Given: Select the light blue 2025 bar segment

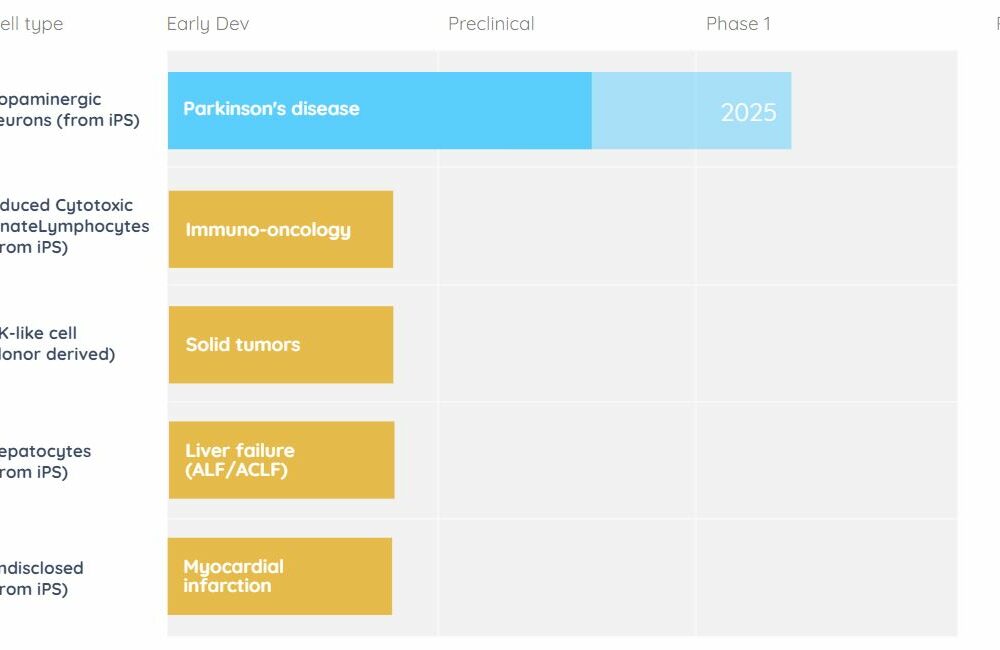Looking at the screenshot, I should 691,110.
